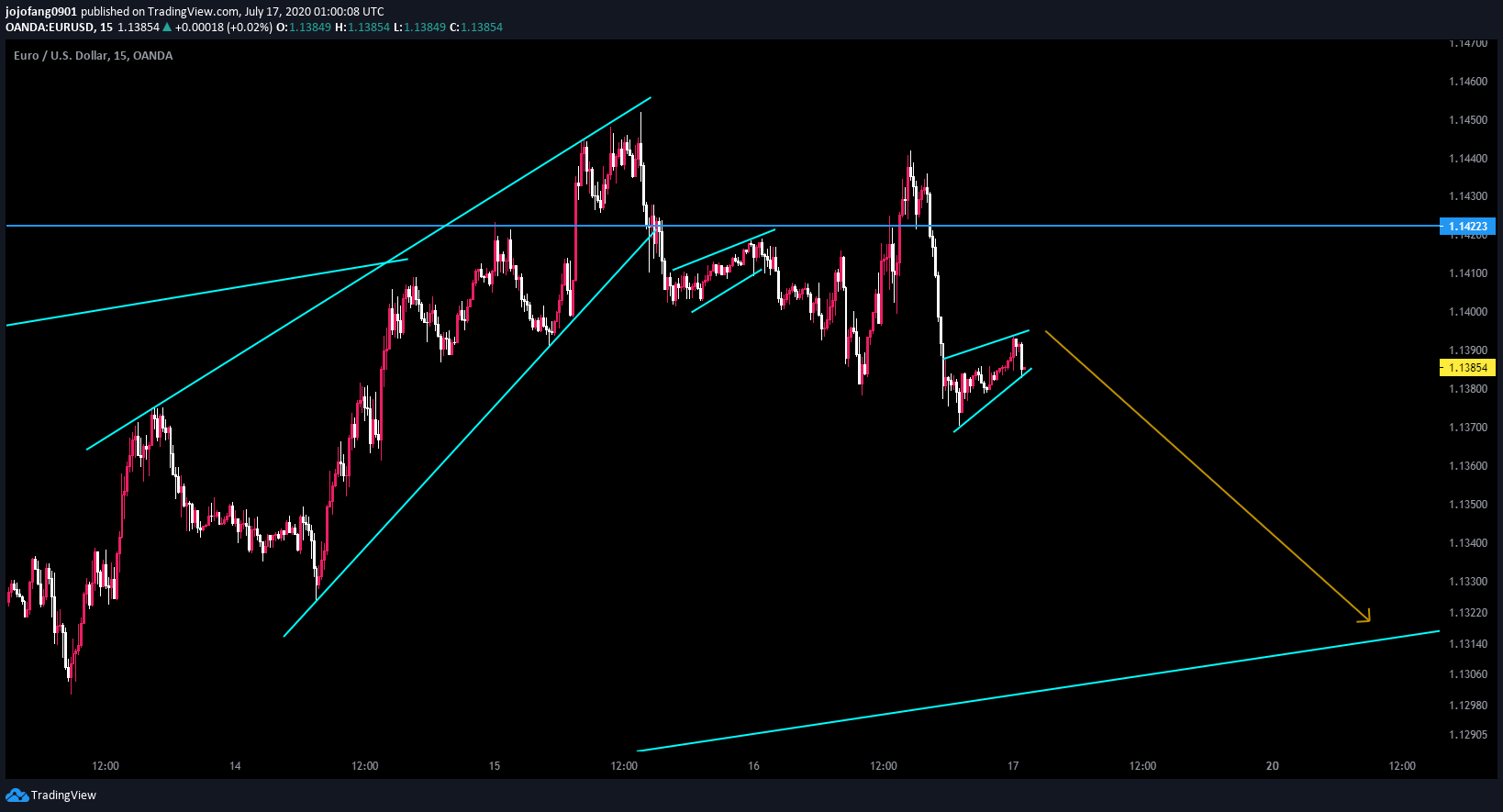Click the open value O:1.13849 in header
Image resolution: width=1503 pixels, height=812 pixels.
tap(304, 28)
